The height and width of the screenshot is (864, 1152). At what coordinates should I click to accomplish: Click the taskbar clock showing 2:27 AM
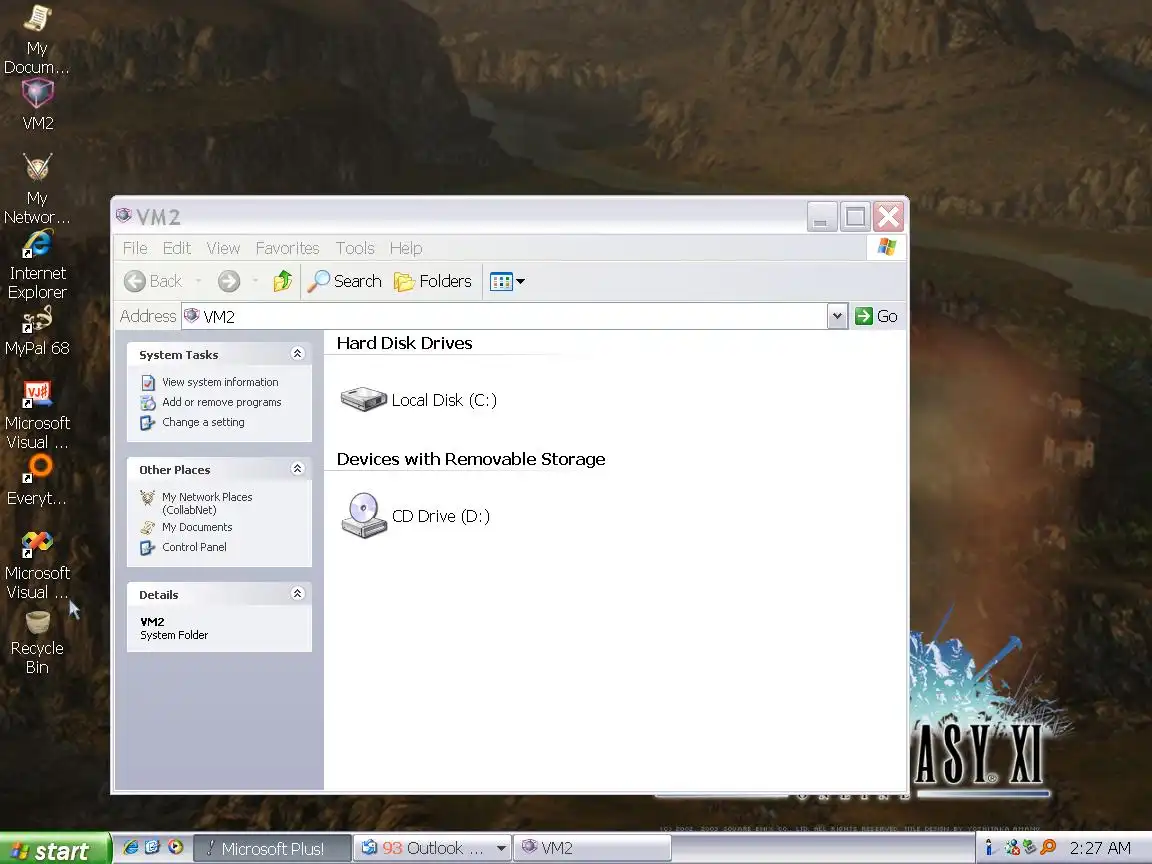click(x=1100, y=849)
